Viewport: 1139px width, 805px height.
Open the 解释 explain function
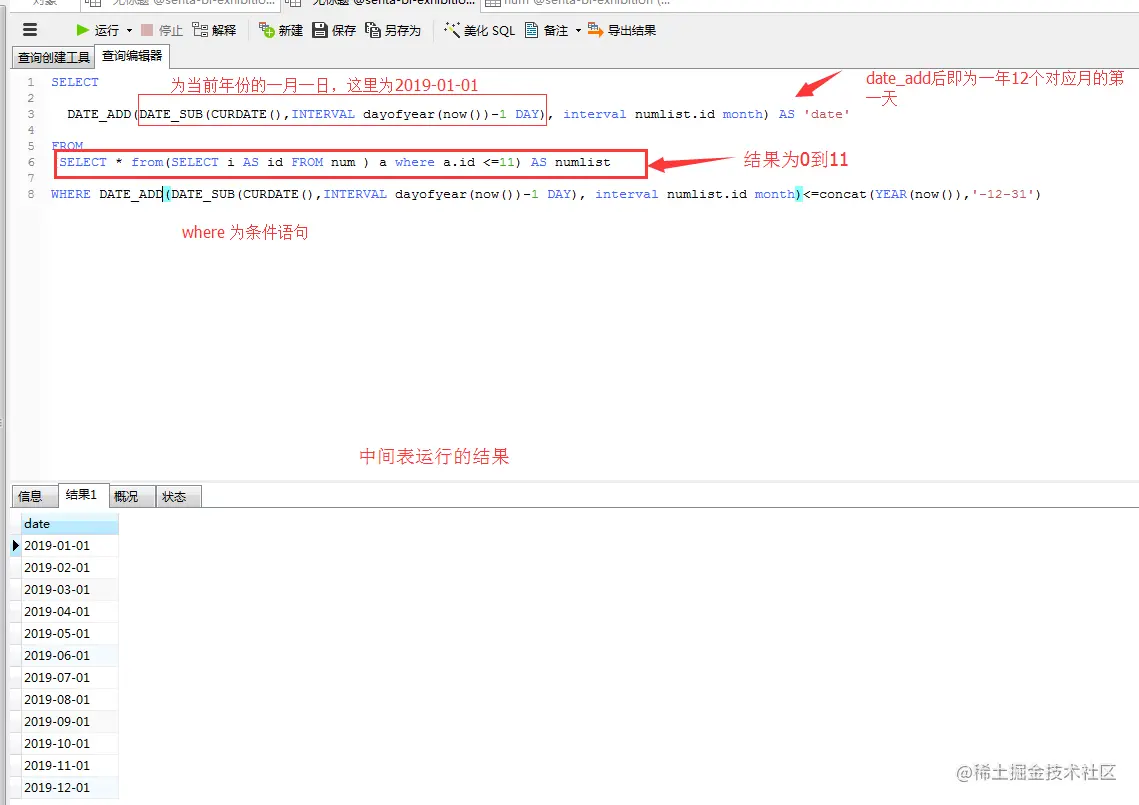tap(214, 30)
